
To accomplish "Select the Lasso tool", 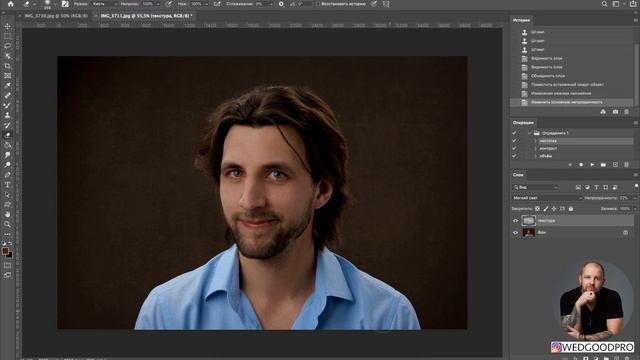I will pos(7,46).
